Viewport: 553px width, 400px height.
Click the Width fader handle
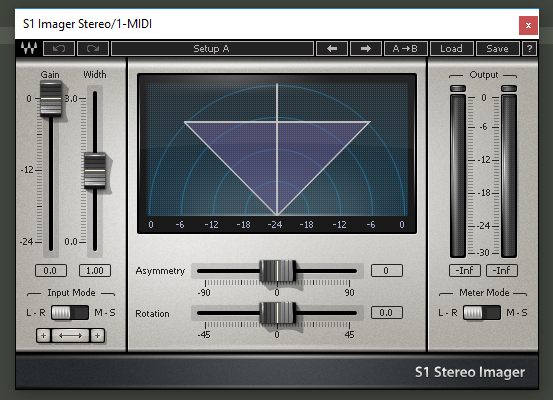(95, 170)
